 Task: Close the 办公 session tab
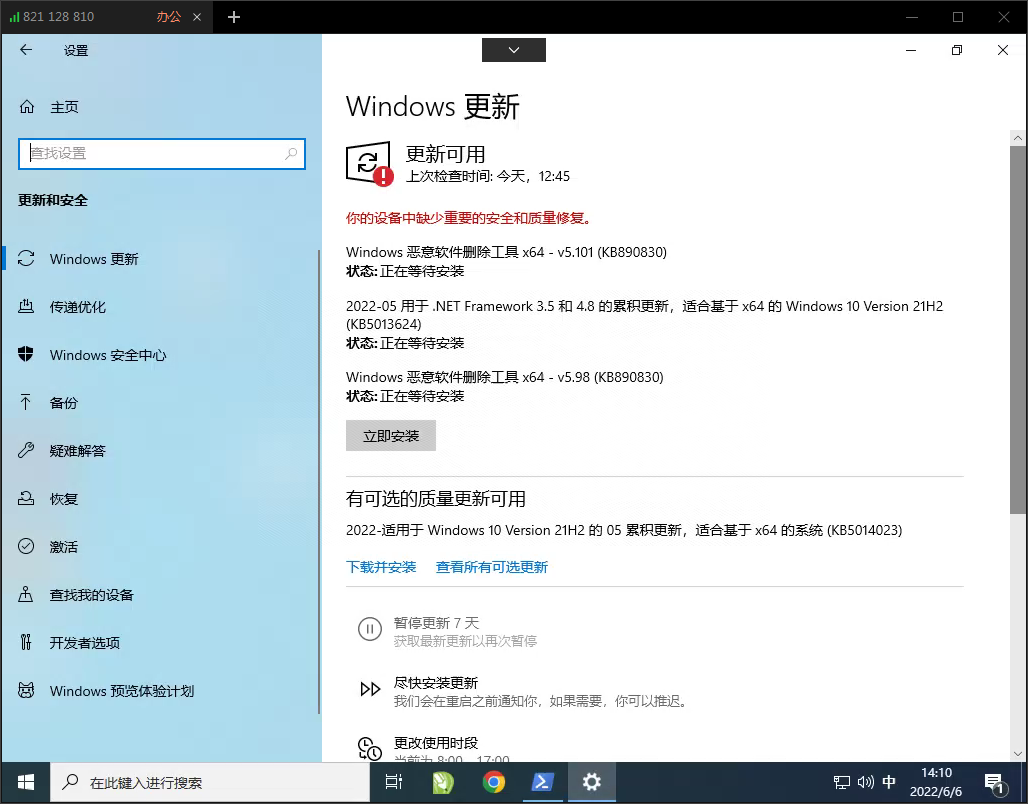[x=197, y=17]
